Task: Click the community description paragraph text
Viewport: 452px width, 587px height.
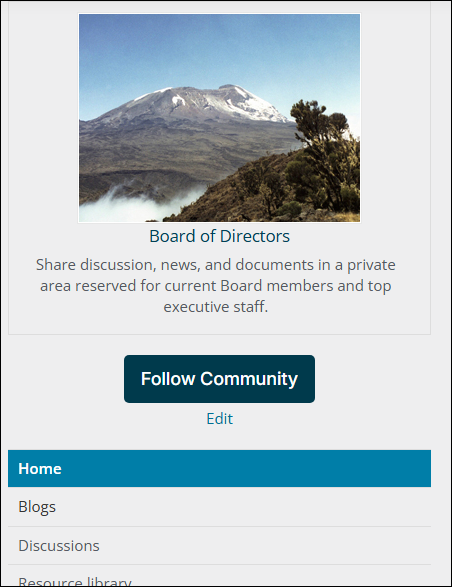Action: click(x=216, y=286)
